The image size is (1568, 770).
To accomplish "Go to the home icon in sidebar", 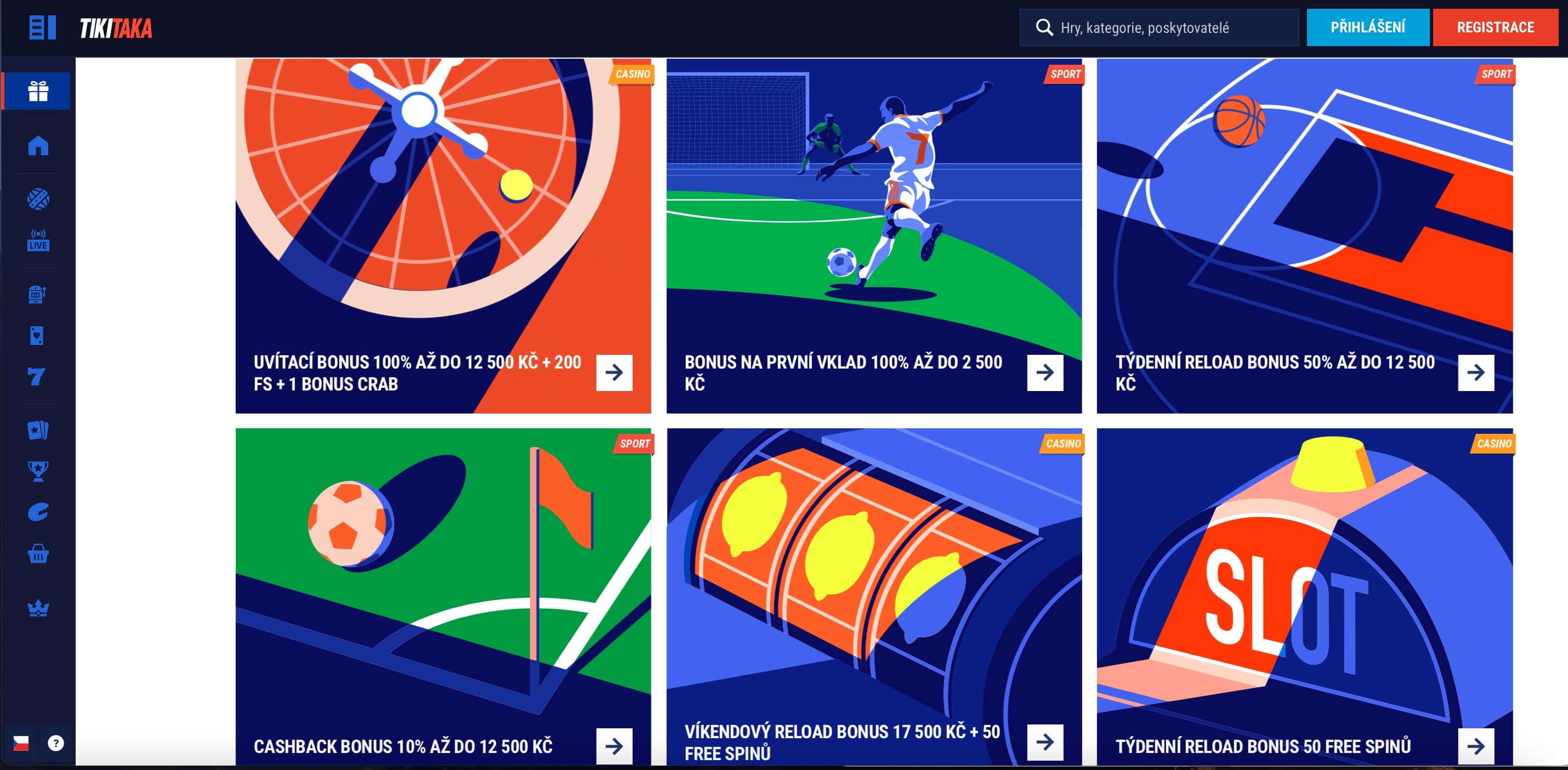I will click(38, 145).
